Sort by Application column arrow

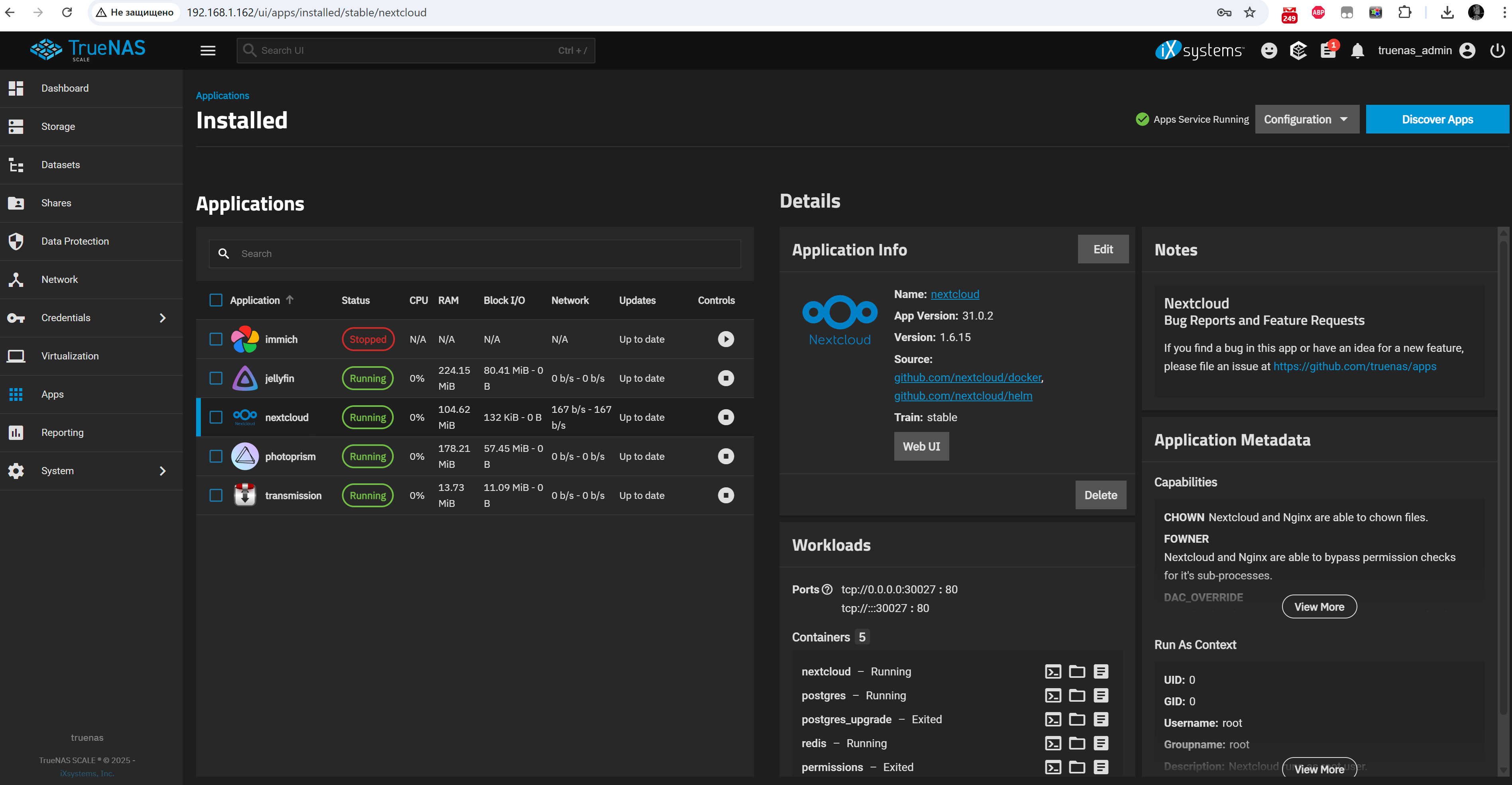click(x=289, y=300)
